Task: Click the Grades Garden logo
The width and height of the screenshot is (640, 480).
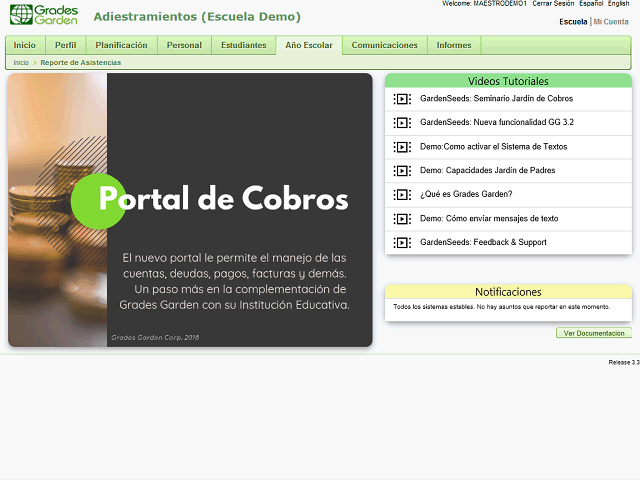Action: (x=44, y=15)
